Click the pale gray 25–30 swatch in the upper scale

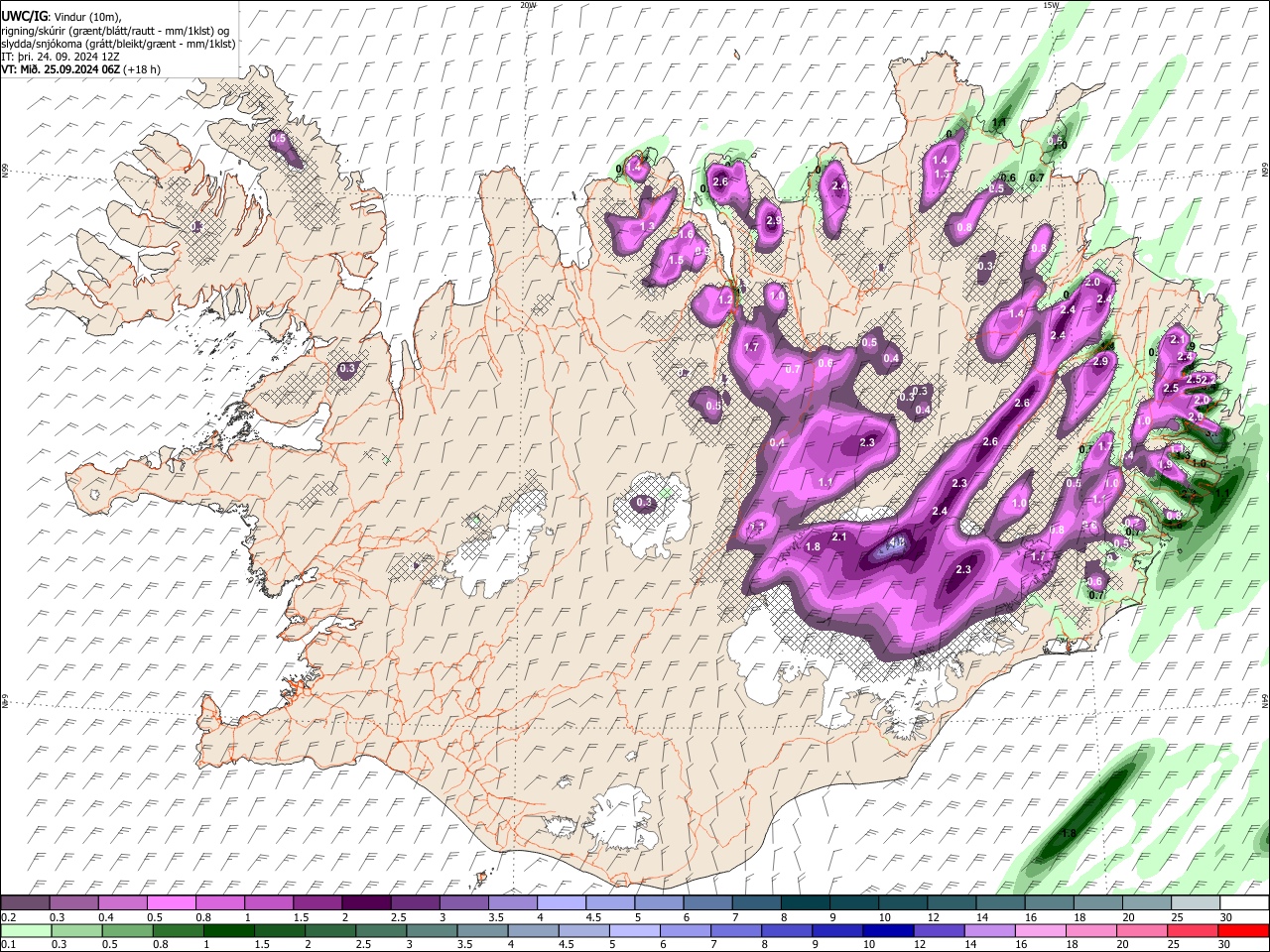(1196, 903)
